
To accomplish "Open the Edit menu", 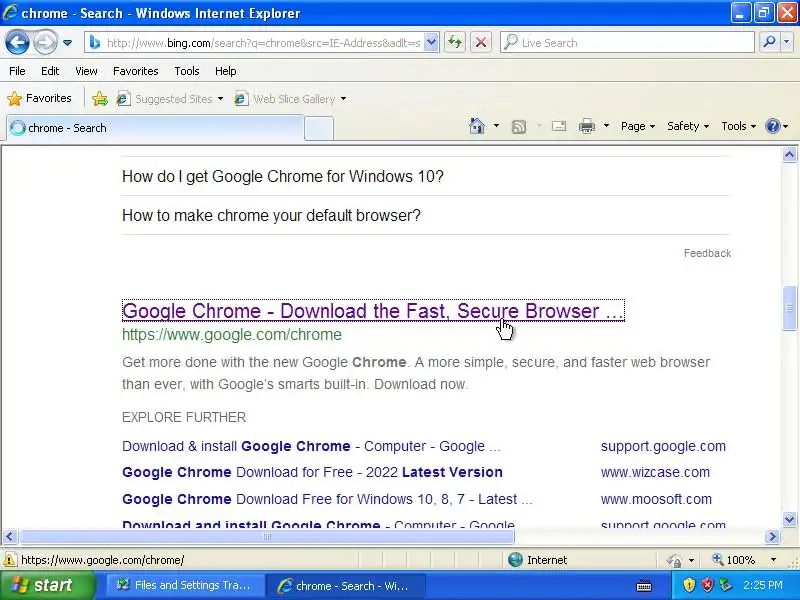I will (x=50, y=71).
